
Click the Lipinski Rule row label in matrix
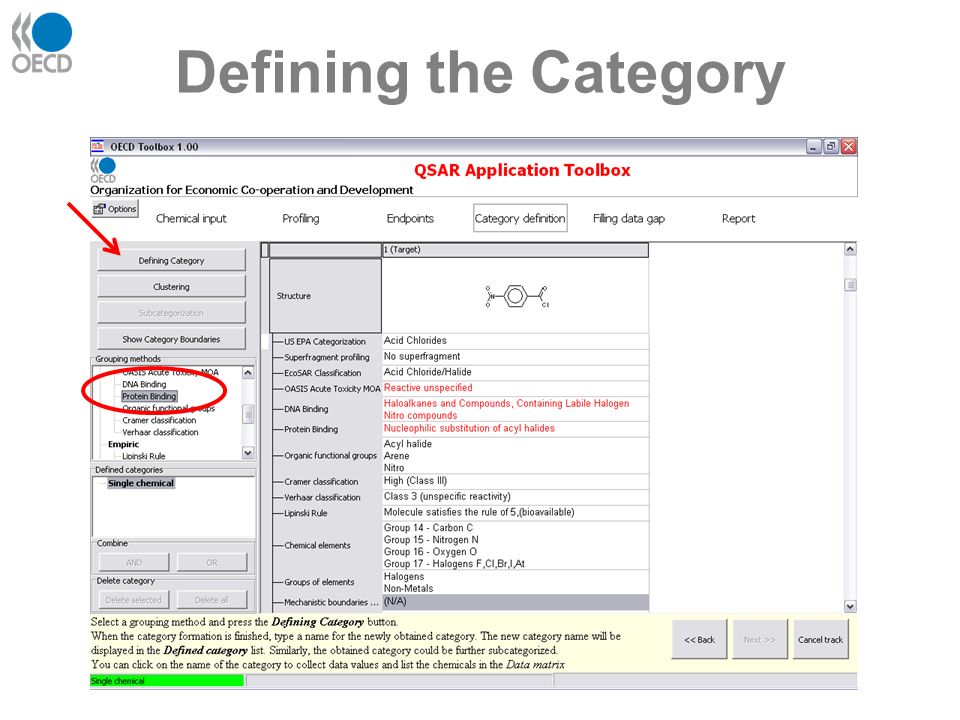(306, 513)
